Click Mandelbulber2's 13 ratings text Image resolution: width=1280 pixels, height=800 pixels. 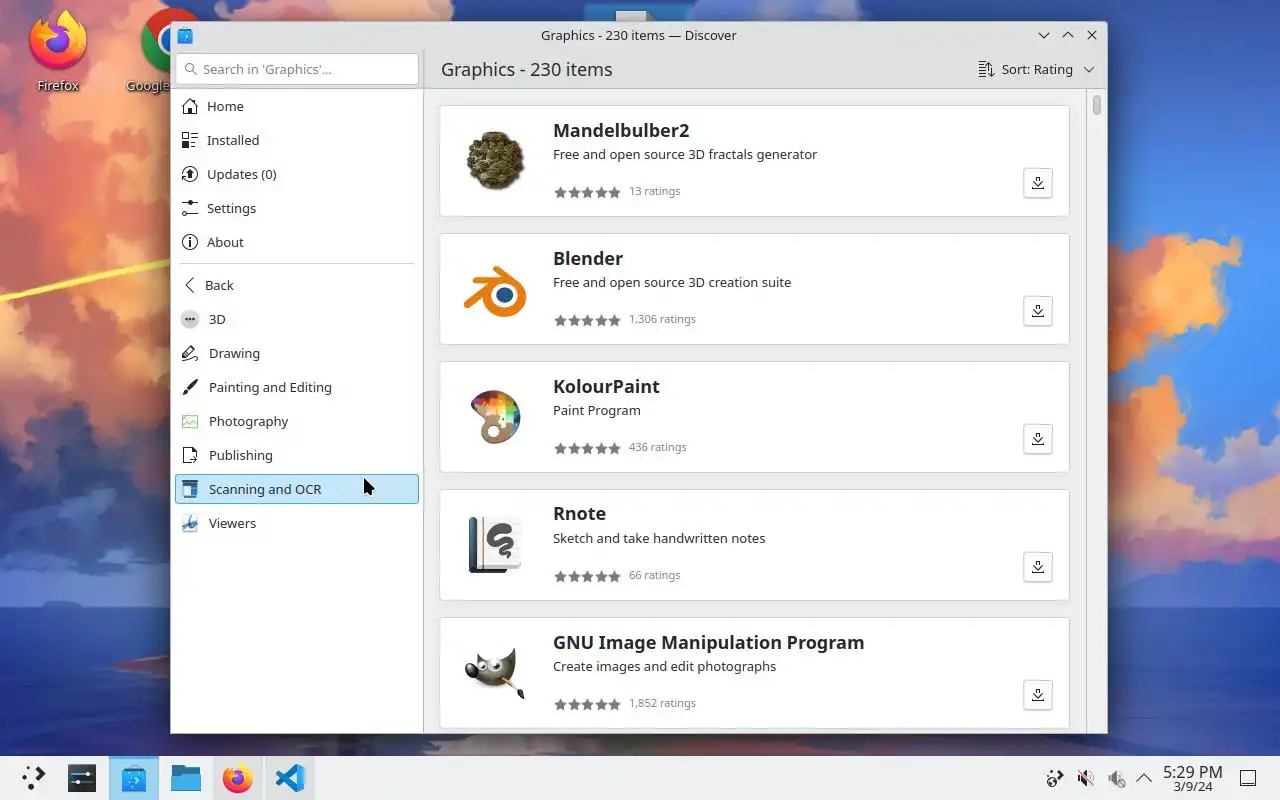pyautogui.click(x=654, y=191)
